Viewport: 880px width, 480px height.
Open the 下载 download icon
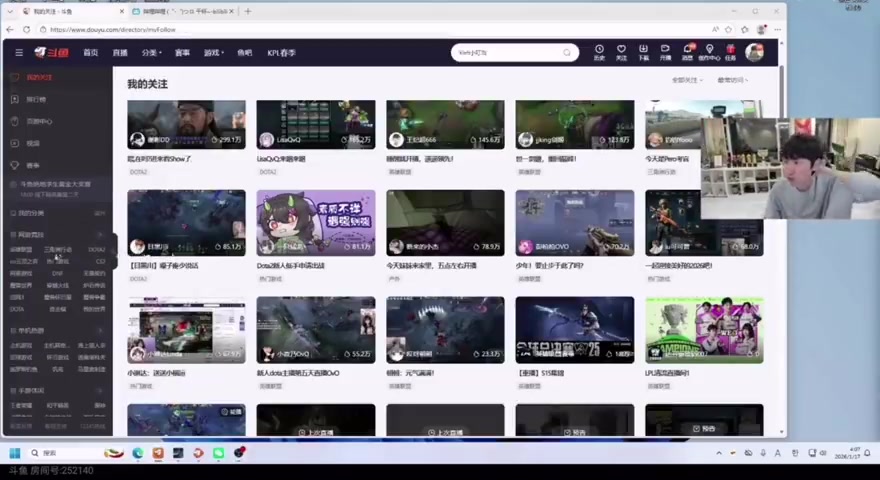pos(643,51)
